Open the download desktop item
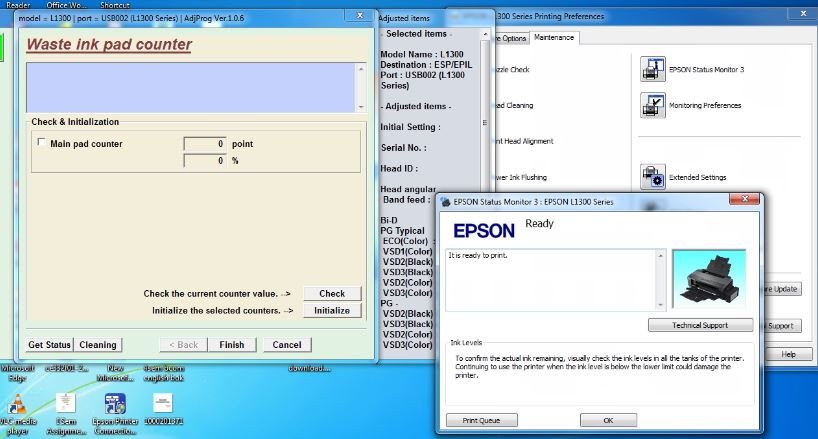The width and height of the screenshot is (818, 439). tap(309, 369)
